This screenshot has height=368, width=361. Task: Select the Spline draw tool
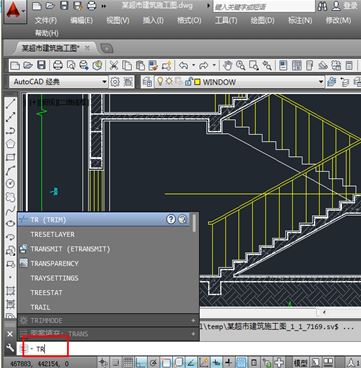pyautogui.click(x=11, y=210)
